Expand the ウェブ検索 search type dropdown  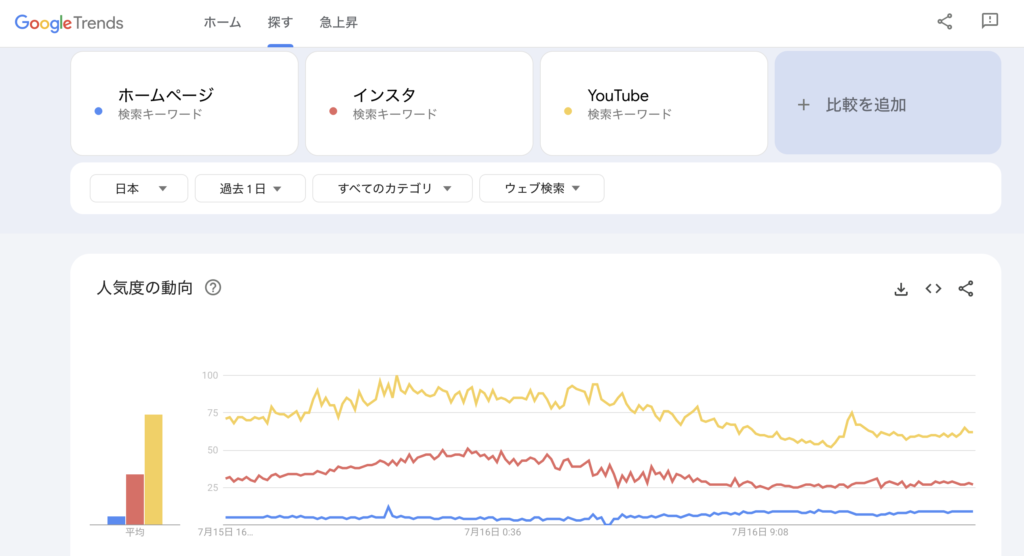[542, 188]
